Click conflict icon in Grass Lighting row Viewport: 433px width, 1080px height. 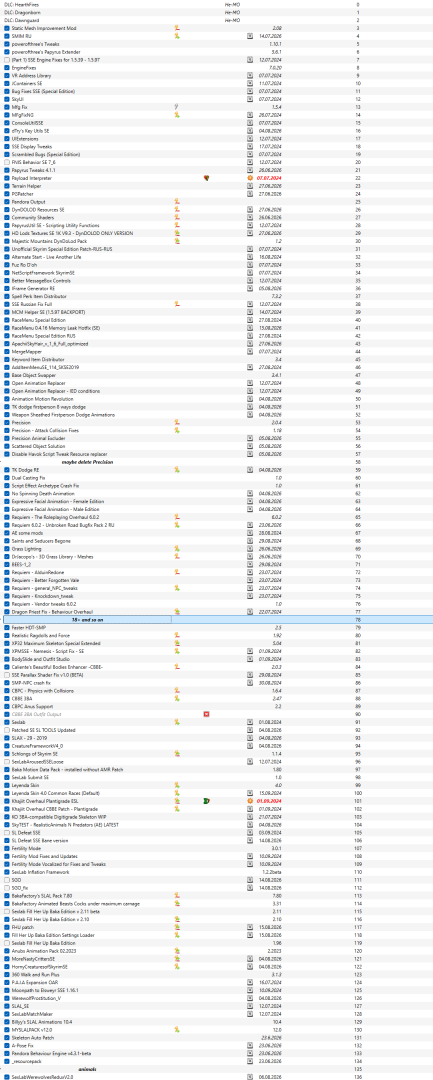(176, 549)
